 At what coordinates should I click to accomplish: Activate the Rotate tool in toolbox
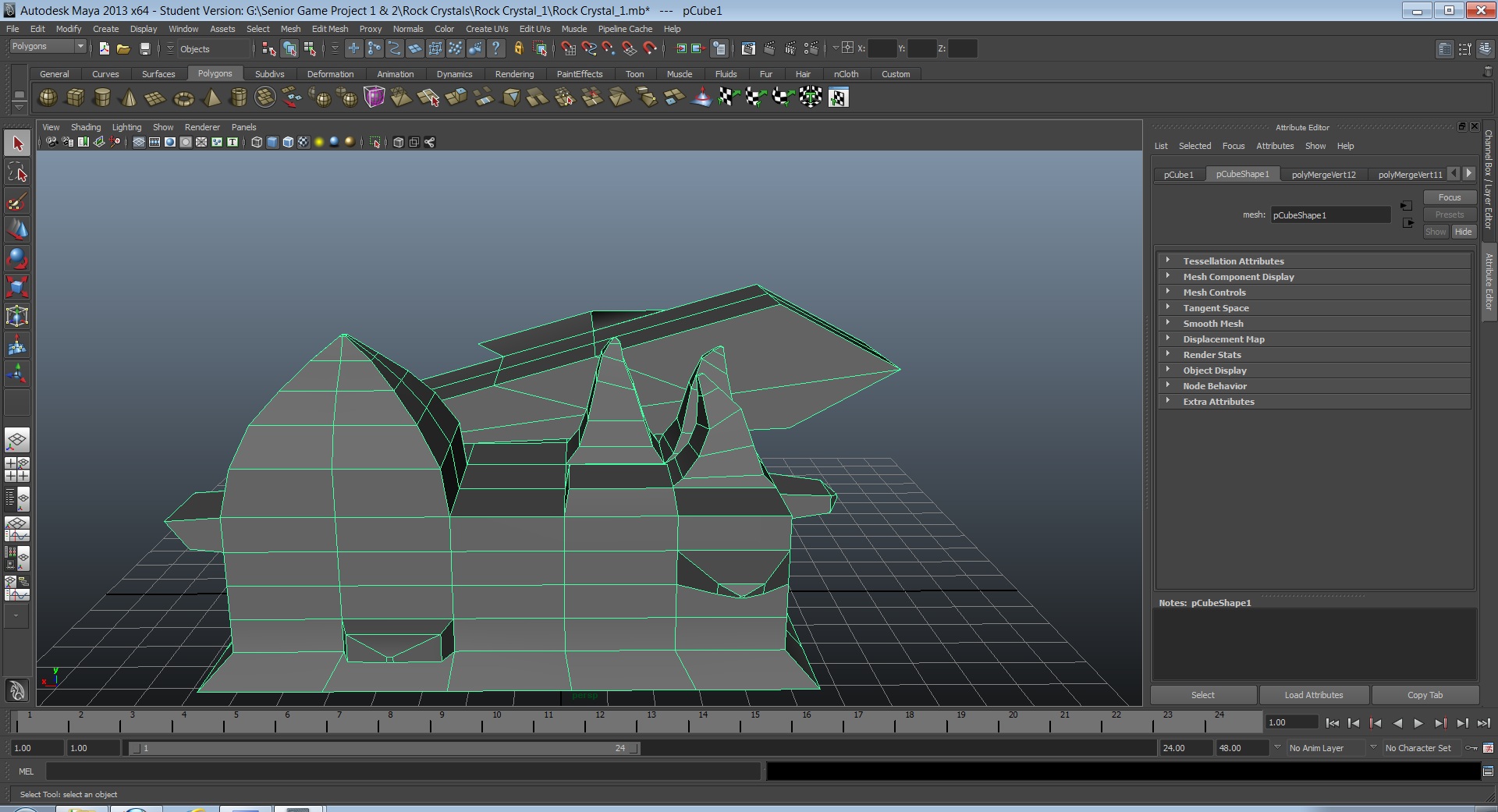click(16, 258)
